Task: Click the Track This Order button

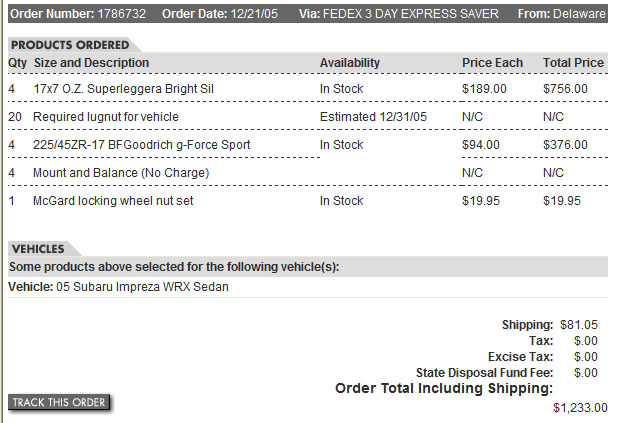Action: coord(59,402)
